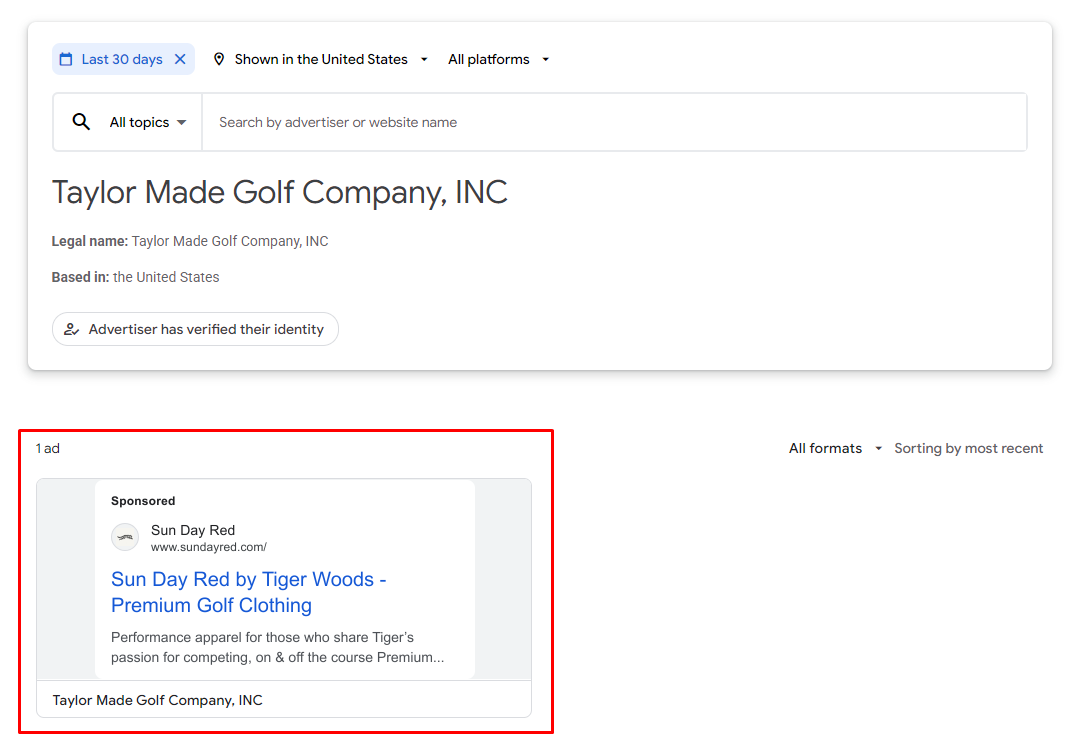Click the www.sundayred.com/ URL text
The width and height of the screenshot is (1077, 749).
pos(209,547)
